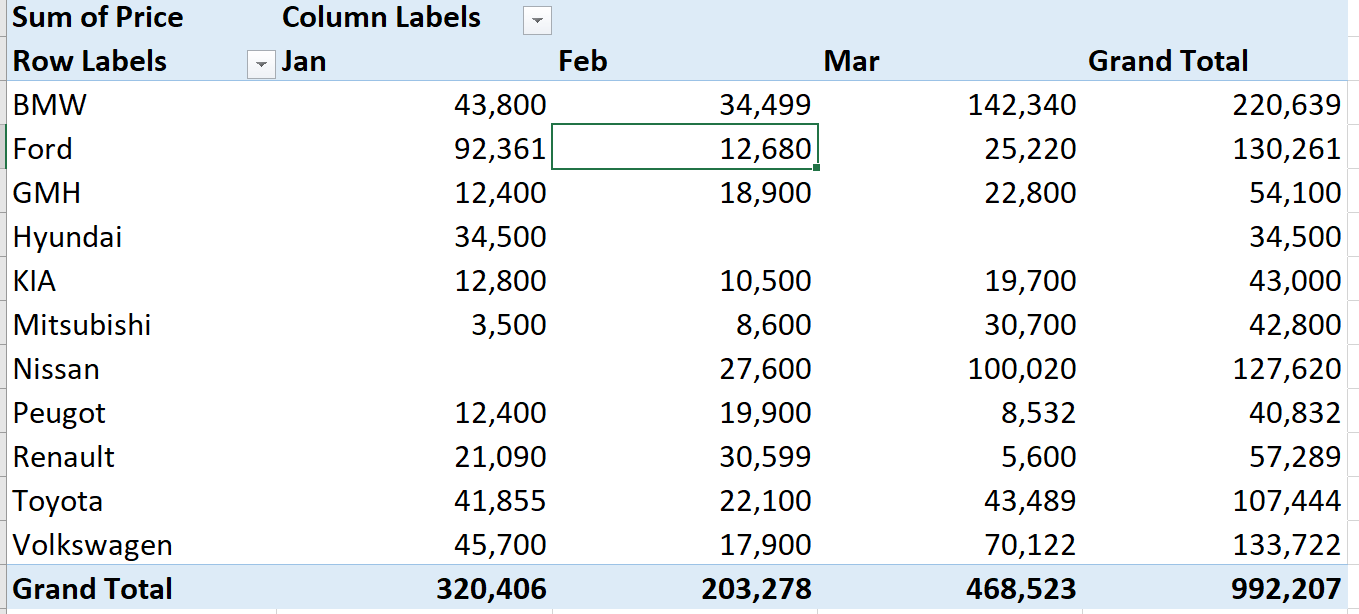
Task: Click Ford total 130,261
Action: click(1286, 149)
